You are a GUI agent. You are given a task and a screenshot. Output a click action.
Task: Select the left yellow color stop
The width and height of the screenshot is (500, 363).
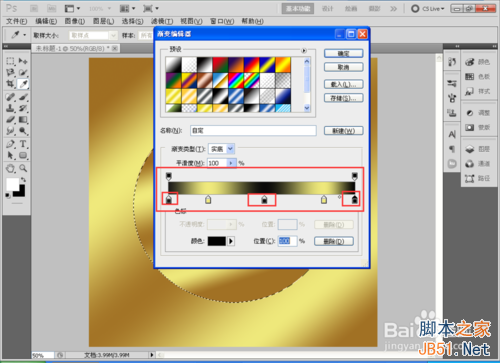pos(208,200)
